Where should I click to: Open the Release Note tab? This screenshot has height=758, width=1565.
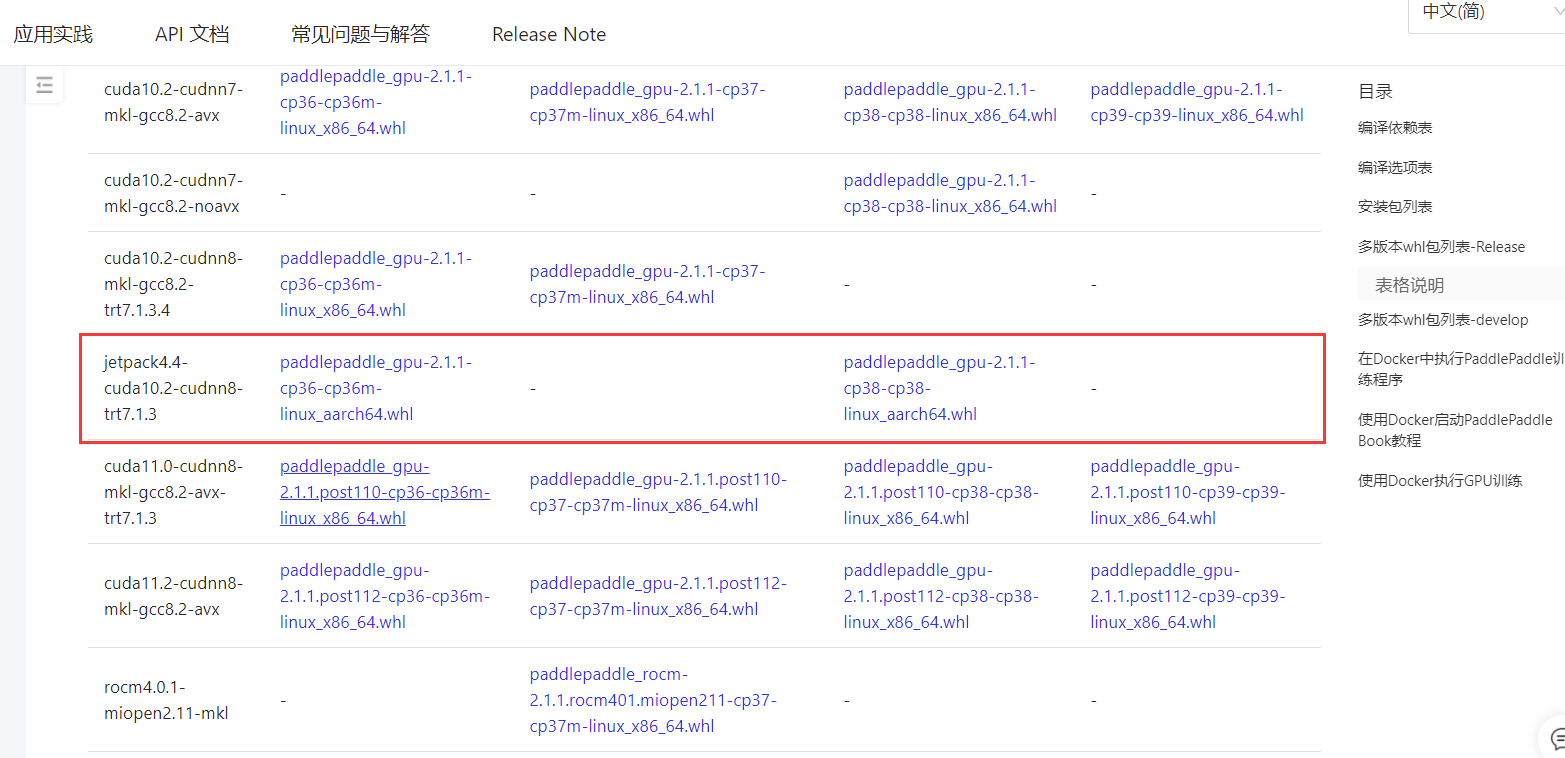548,33
